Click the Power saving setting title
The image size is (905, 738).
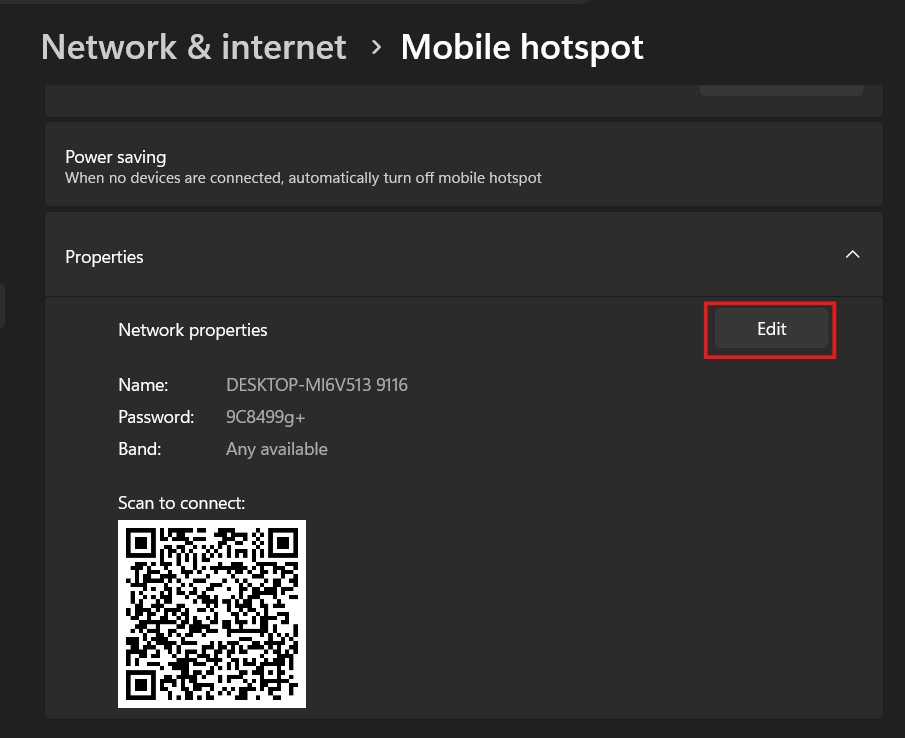115,157
